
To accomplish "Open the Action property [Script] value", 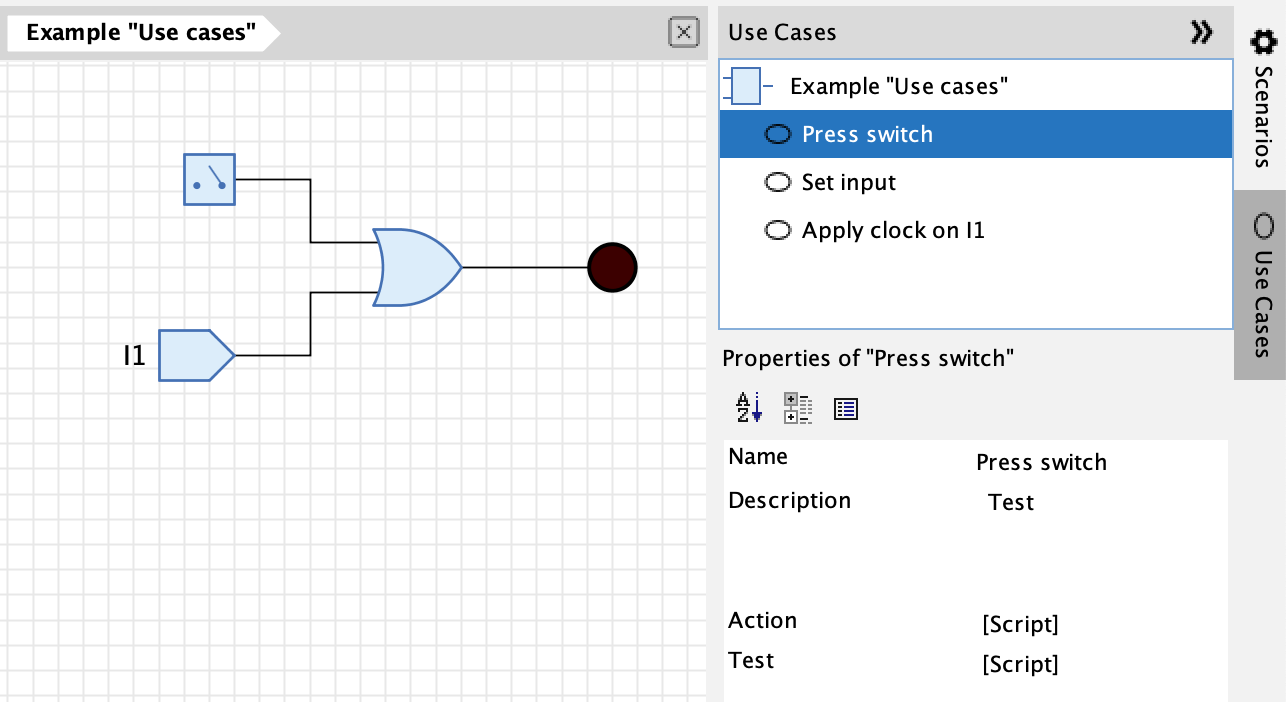I will point(1019,624).
